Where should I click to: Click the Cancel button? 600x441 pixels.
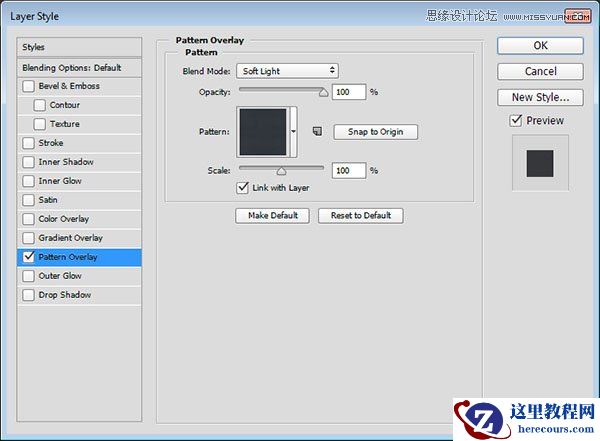540,72
